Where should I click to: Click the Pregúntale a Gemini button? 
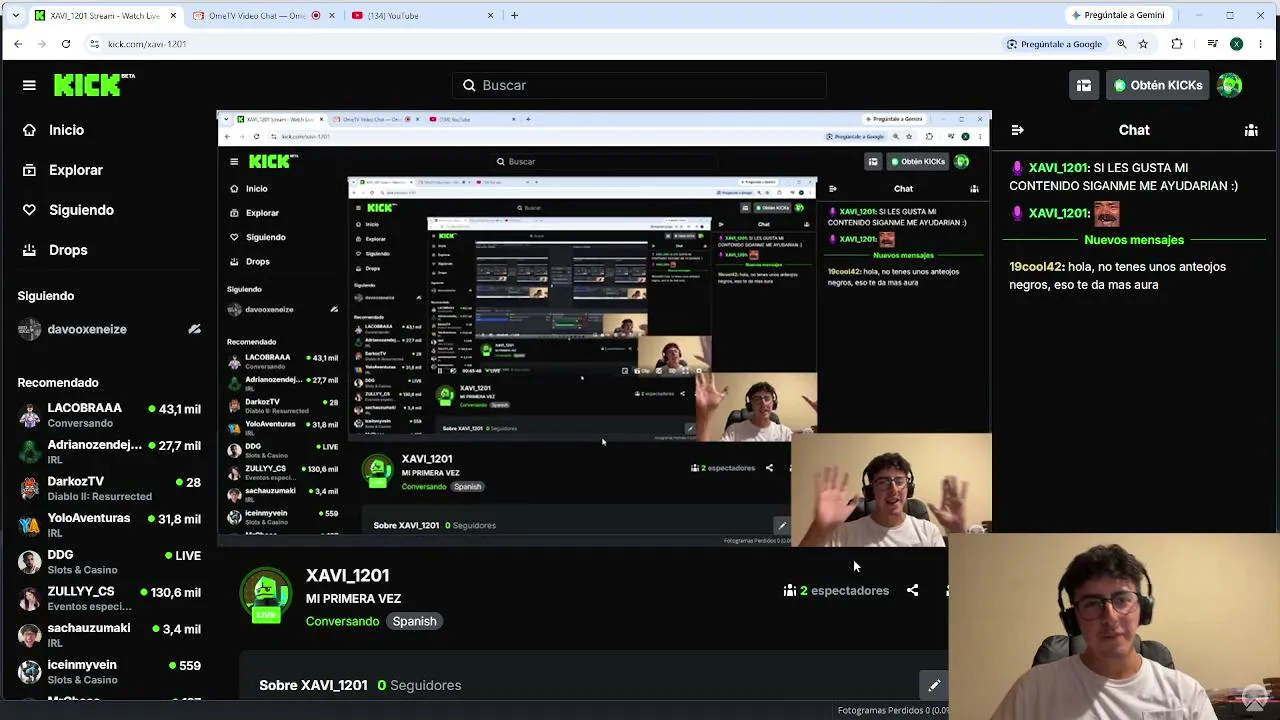point(1116,15)
